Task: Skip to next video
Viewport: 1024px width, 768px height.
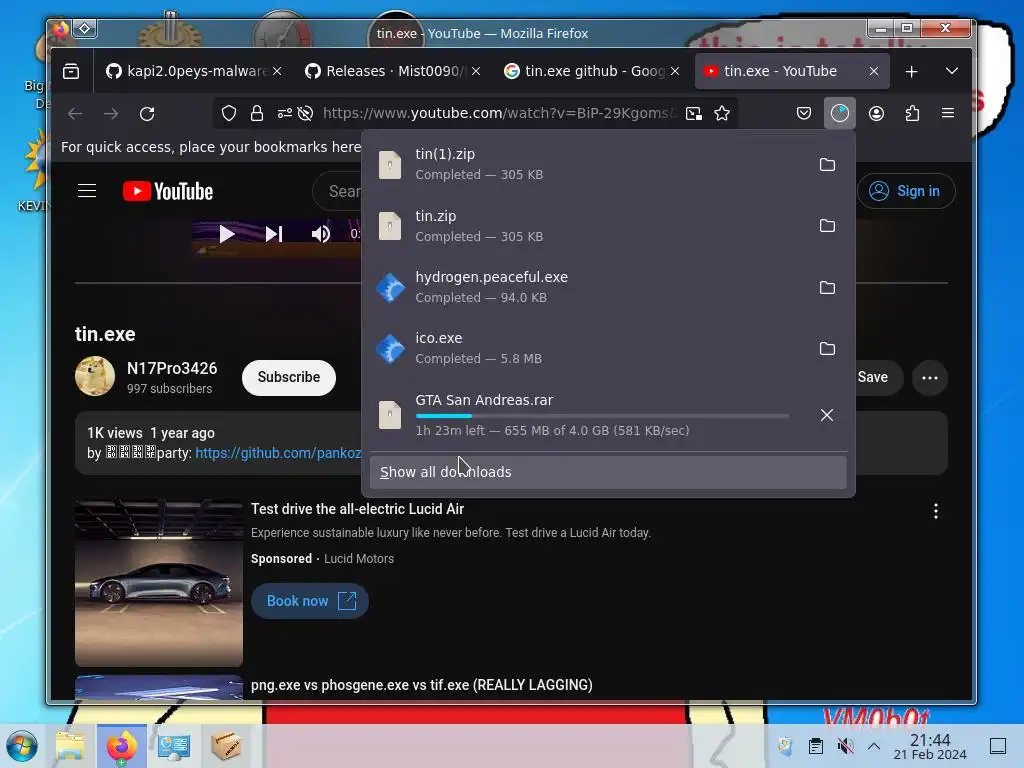Action: click(x=274, y=234)
